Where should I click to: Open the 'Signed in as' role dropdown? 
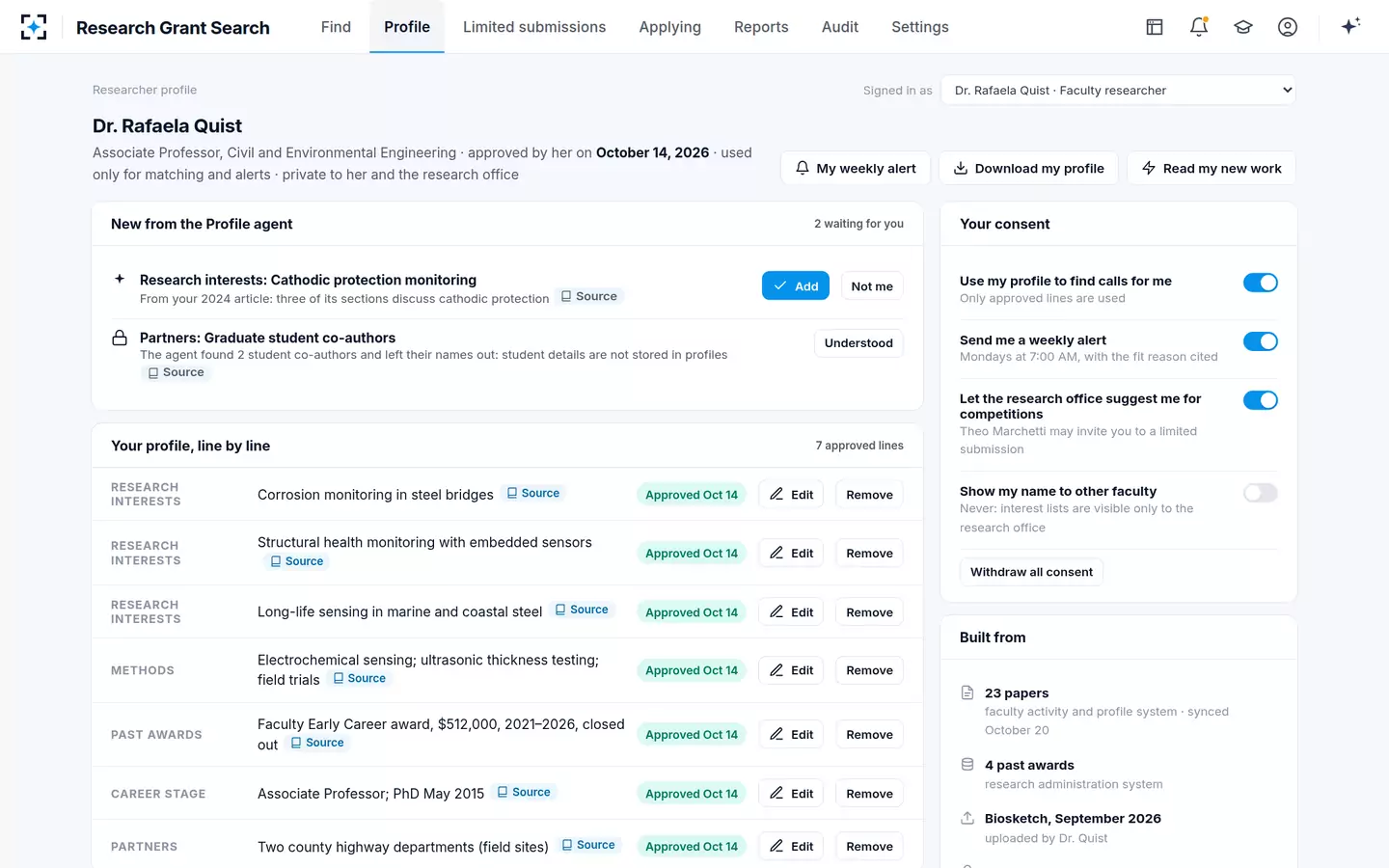1119,91
